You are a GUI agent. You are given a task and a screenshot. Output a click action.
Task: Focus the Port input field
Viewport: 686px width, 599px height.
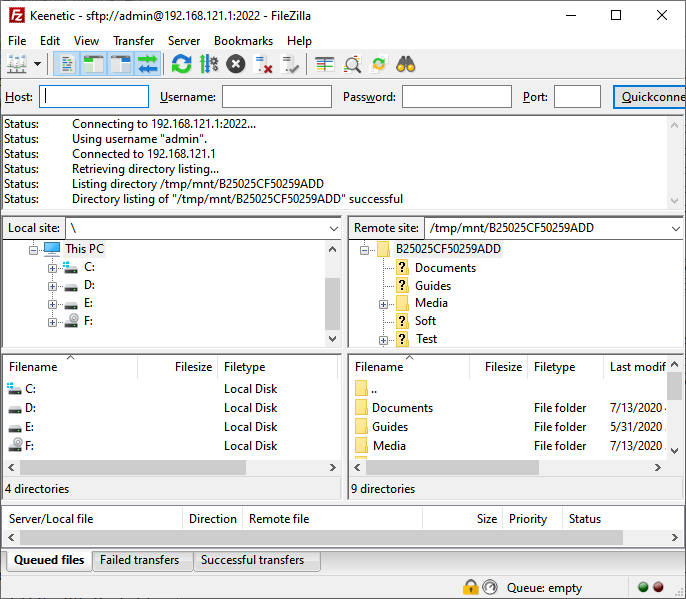(577, 96)
